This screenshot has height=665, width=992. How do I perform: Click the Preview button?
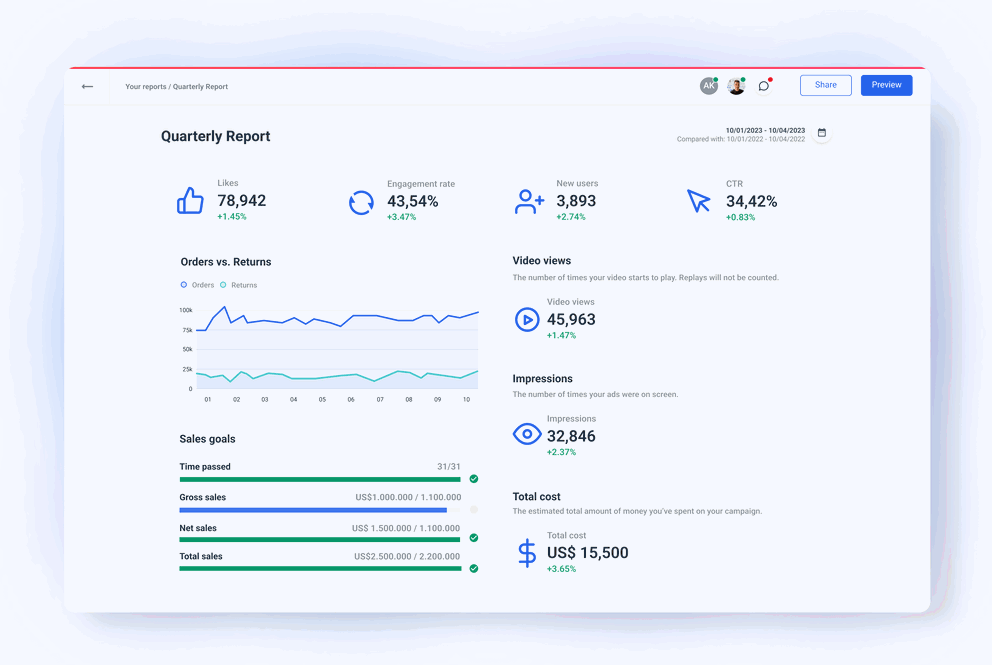point(886,85)
